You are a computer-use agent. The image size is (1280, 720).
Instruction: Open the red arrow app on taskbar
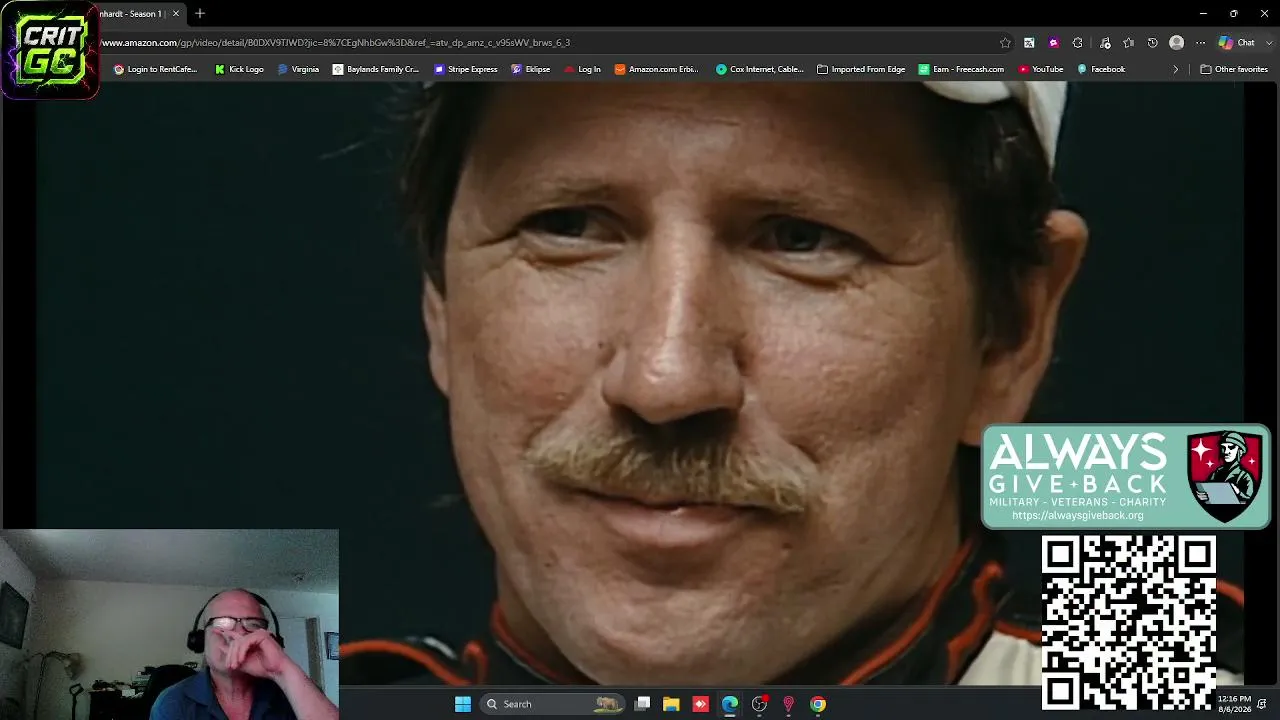700,704
